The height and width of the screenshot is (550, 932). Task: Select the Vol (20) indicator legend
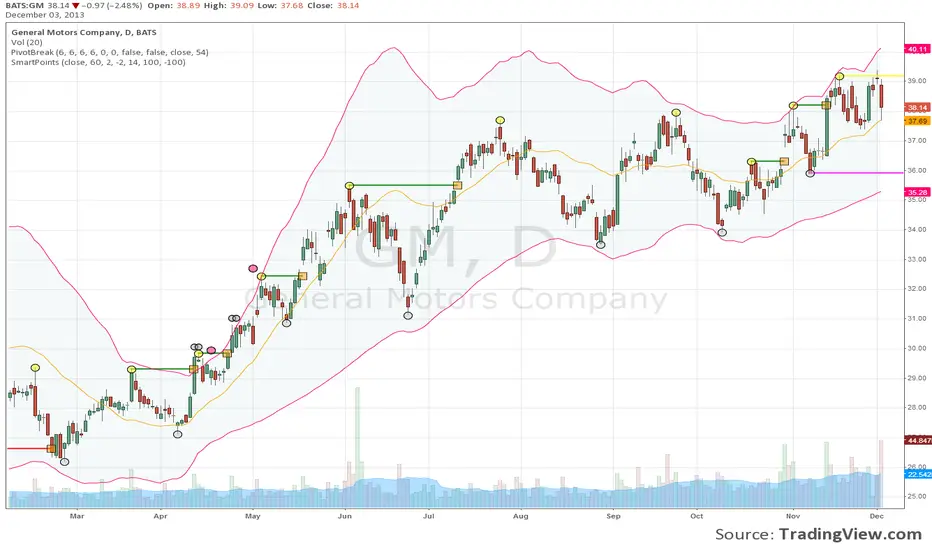coord(27,43)
